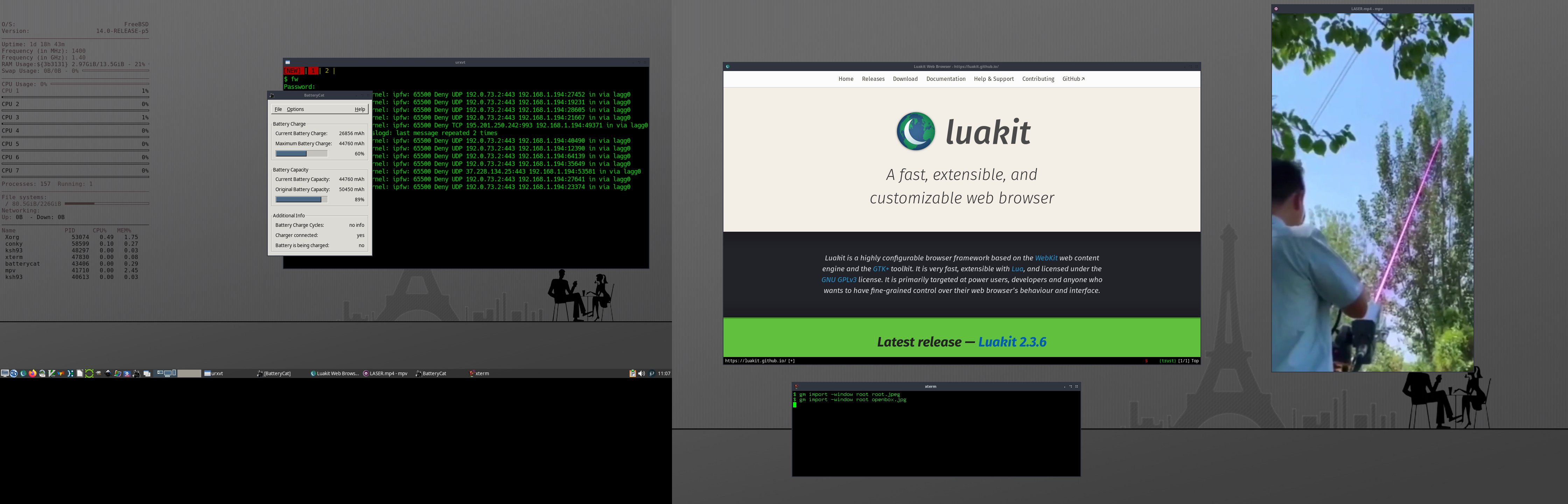Follow the GTK+ link in description
The height and width of the screenshot is (504, 1568).
(881, 269)
